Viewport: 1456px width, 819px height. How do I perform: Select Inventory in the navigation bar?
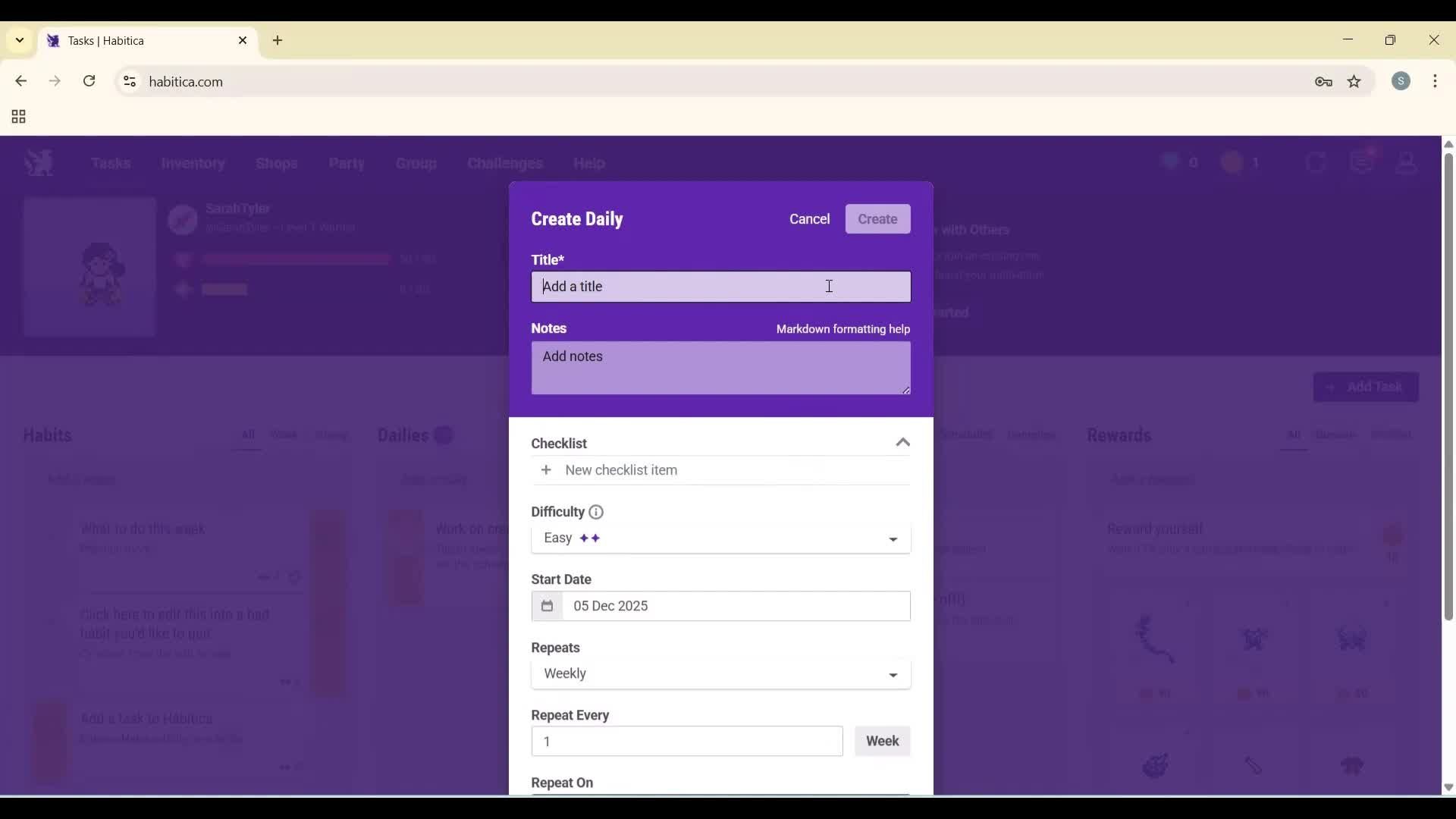pyautogui.click(x=193, y=163)
